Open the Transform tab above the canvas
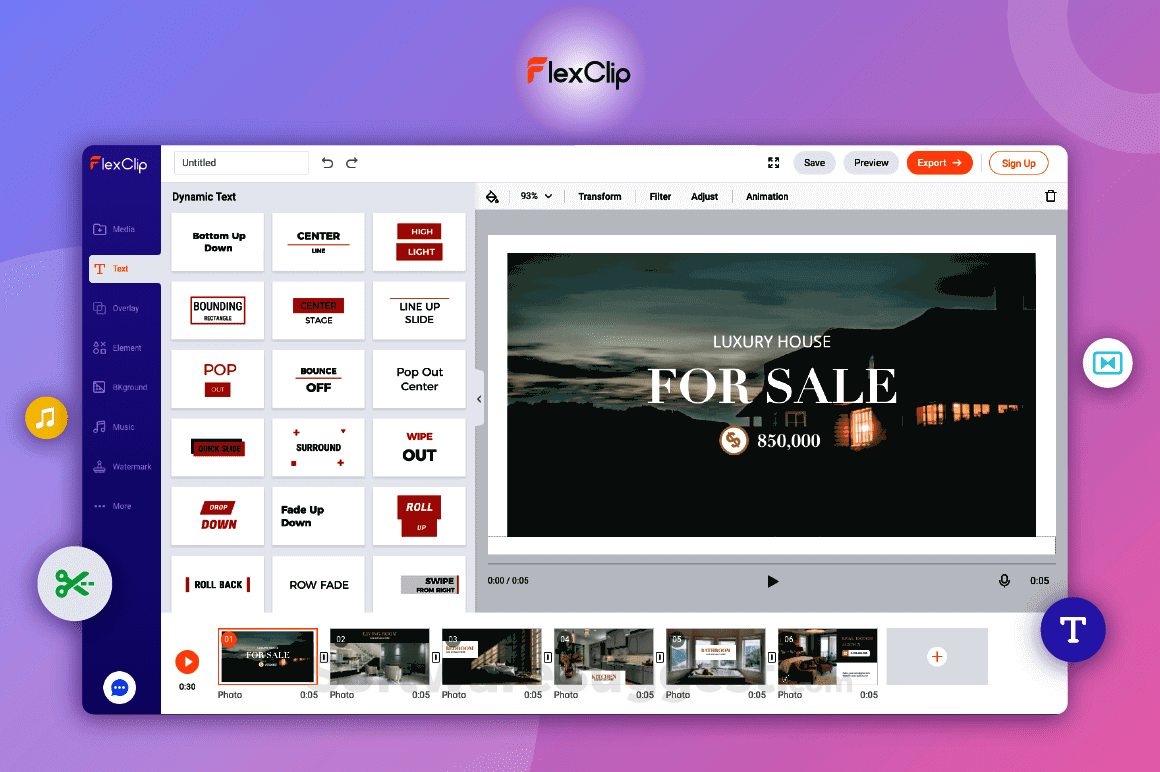 click(600, 196)
